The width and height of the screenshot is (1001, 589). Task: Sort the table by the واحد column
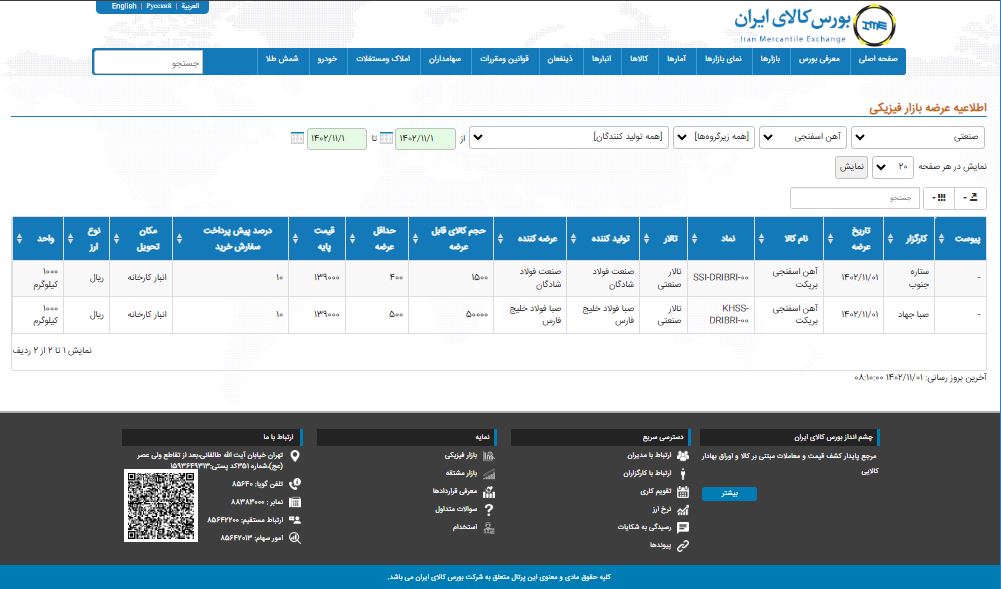38,239
